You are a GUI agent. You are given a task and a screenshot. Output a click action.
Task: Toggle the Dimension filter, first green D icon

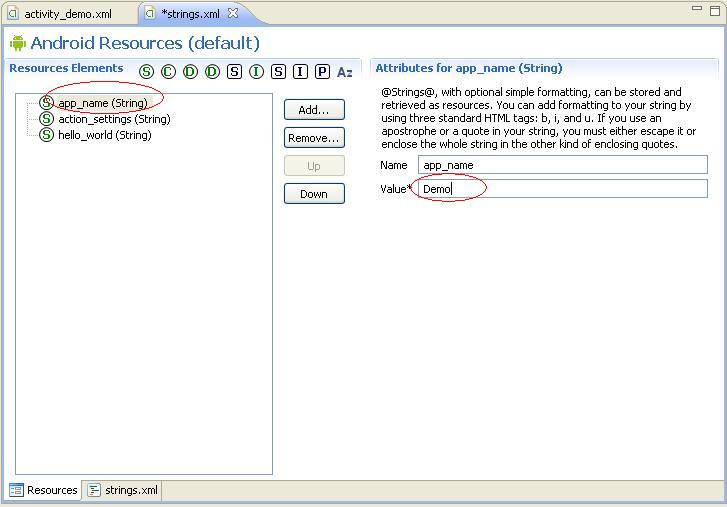[x=190, y=72]
